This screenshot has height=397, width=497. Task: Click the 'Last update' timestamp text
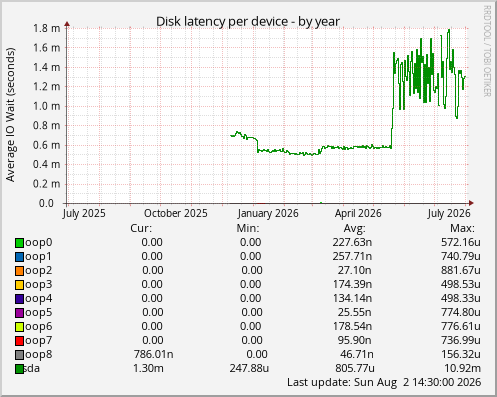384,382
